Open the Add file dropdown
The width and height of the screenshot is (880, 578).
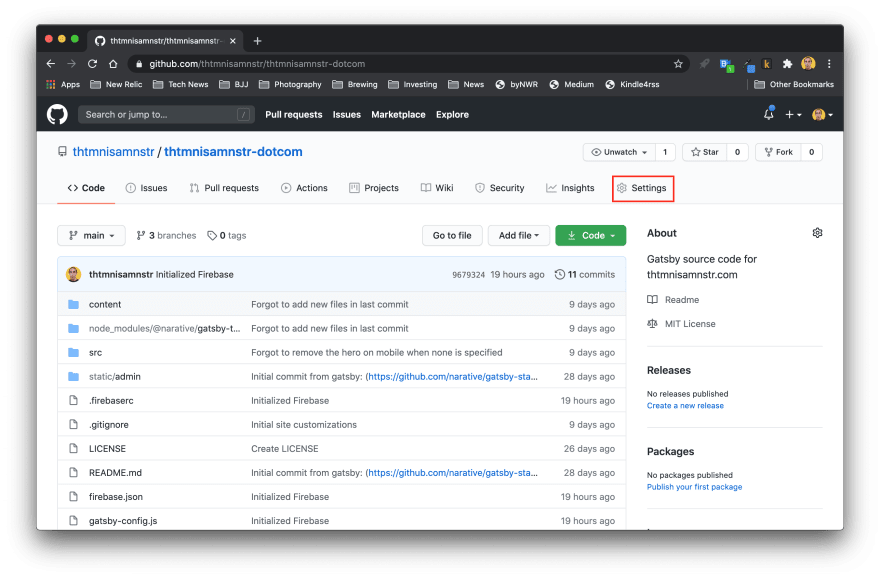click(x=518, y=235)
